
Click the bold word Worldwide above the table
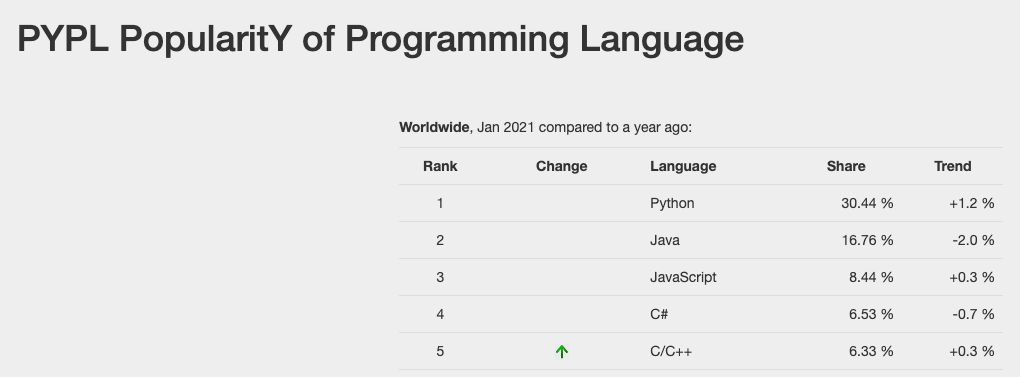click(x=434, y=127)
